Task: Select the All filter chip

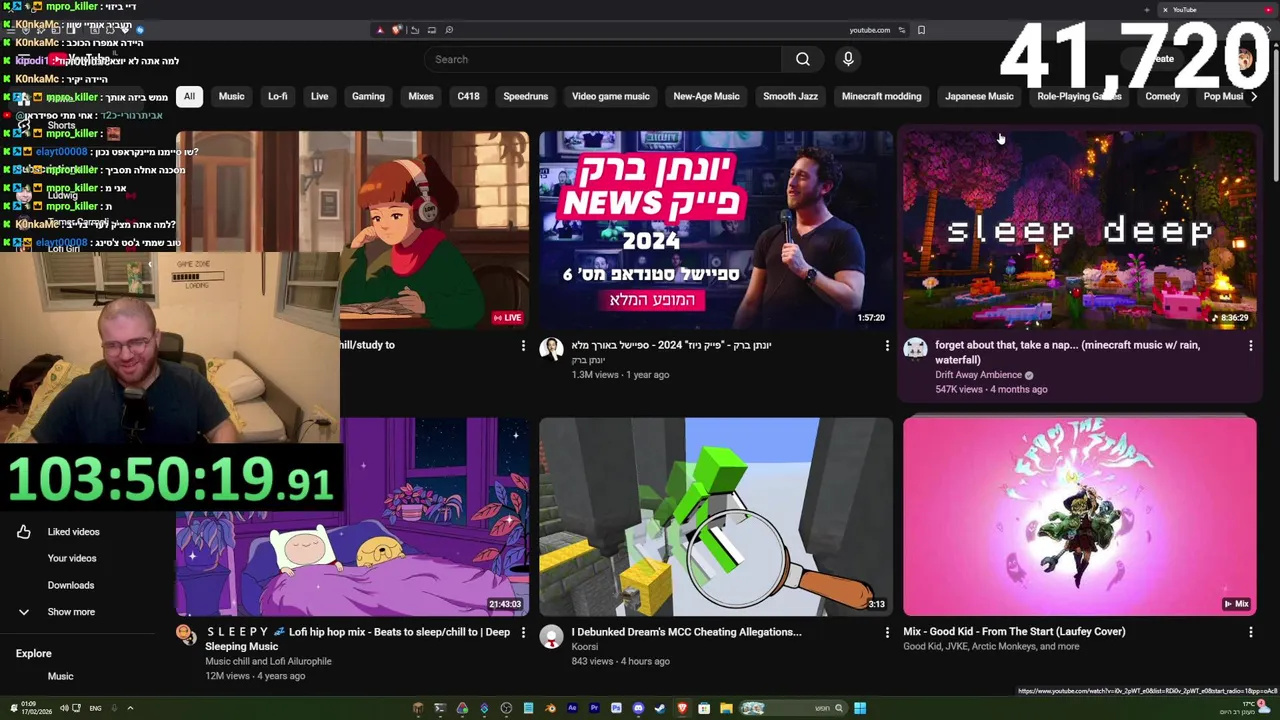Action: pos(189,97)
